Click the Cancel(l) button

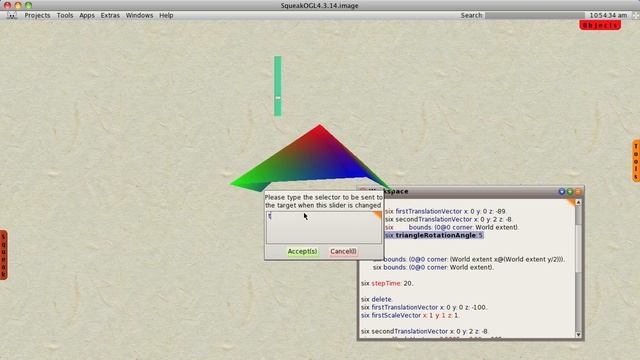click(x=343, y=251)
